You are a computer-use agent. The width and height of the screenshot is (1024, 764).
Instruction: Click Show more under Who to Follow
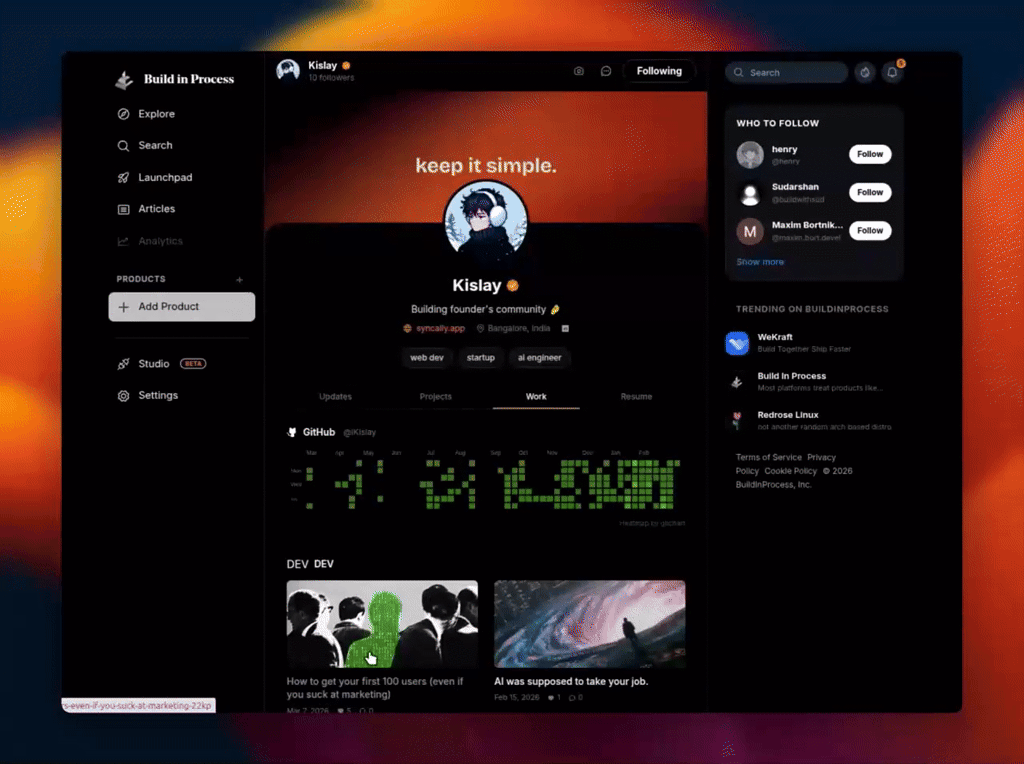pyautogui.click(x=760, y=262)
